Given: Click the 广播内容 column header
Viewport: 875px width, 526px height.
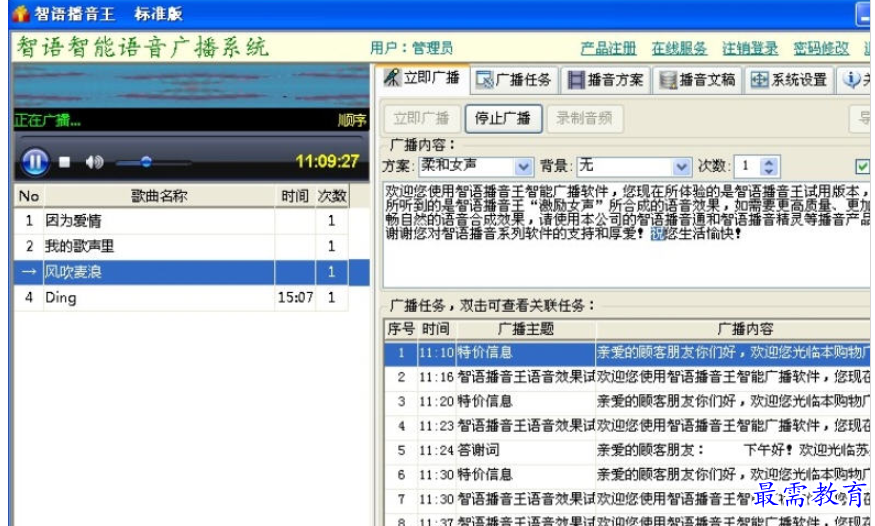Looking at the screenshot, I should 733,329.
